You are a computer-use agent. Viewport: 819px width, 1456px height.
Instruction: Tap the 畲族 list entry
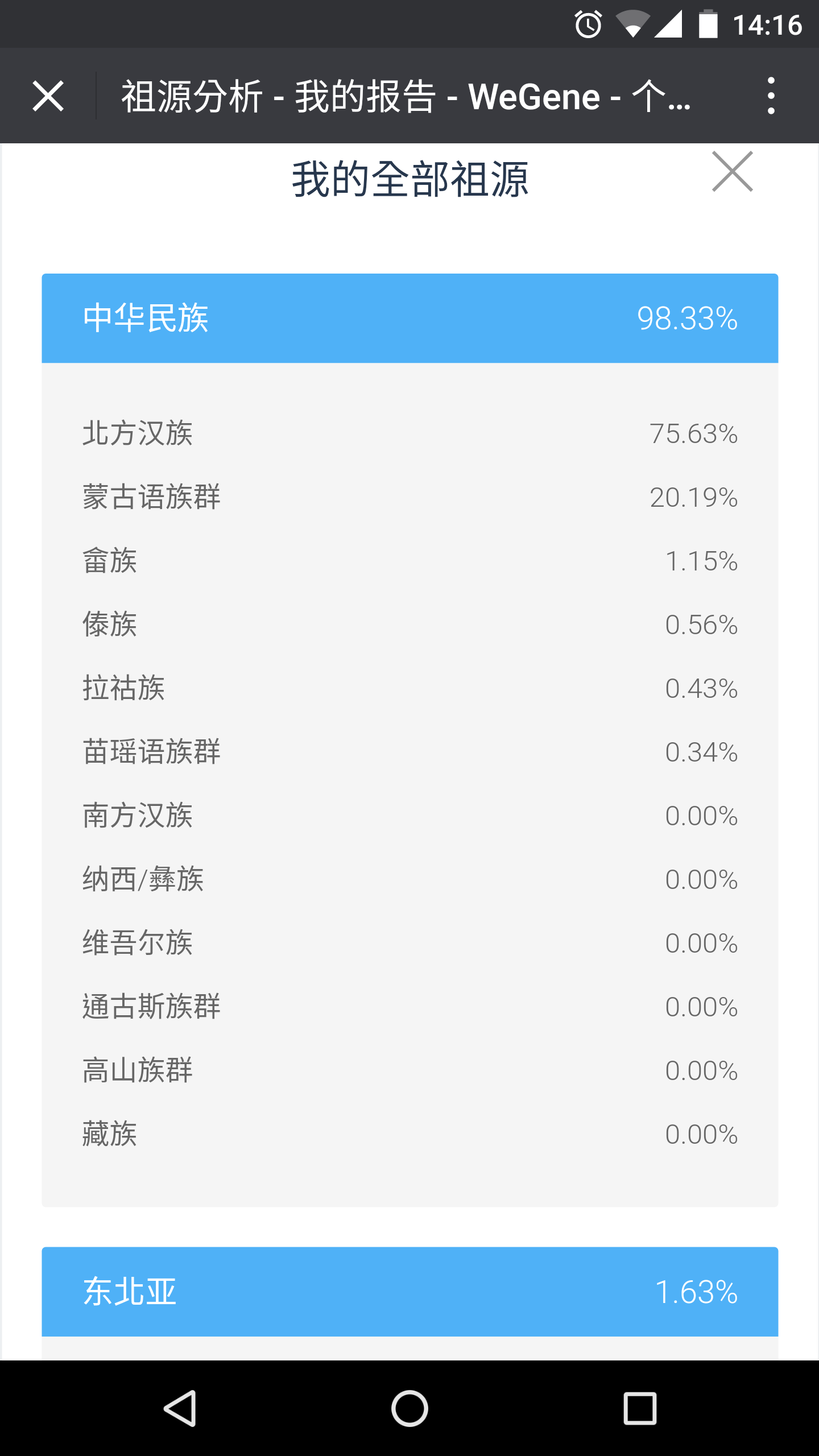pyautogui.click(x=409, y=561)
